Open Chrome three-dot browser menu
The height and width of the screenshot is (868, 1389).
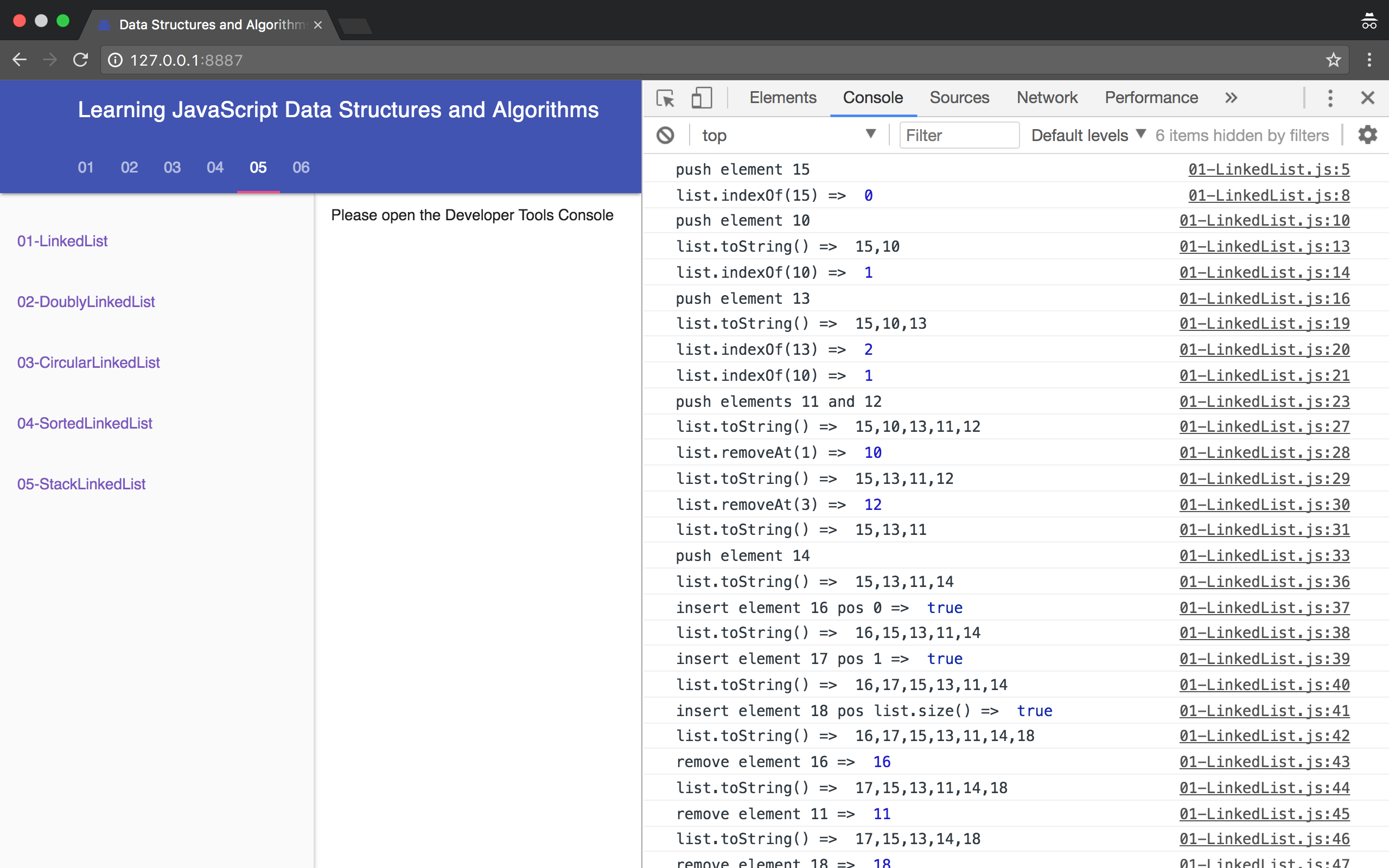[1369, 60]
